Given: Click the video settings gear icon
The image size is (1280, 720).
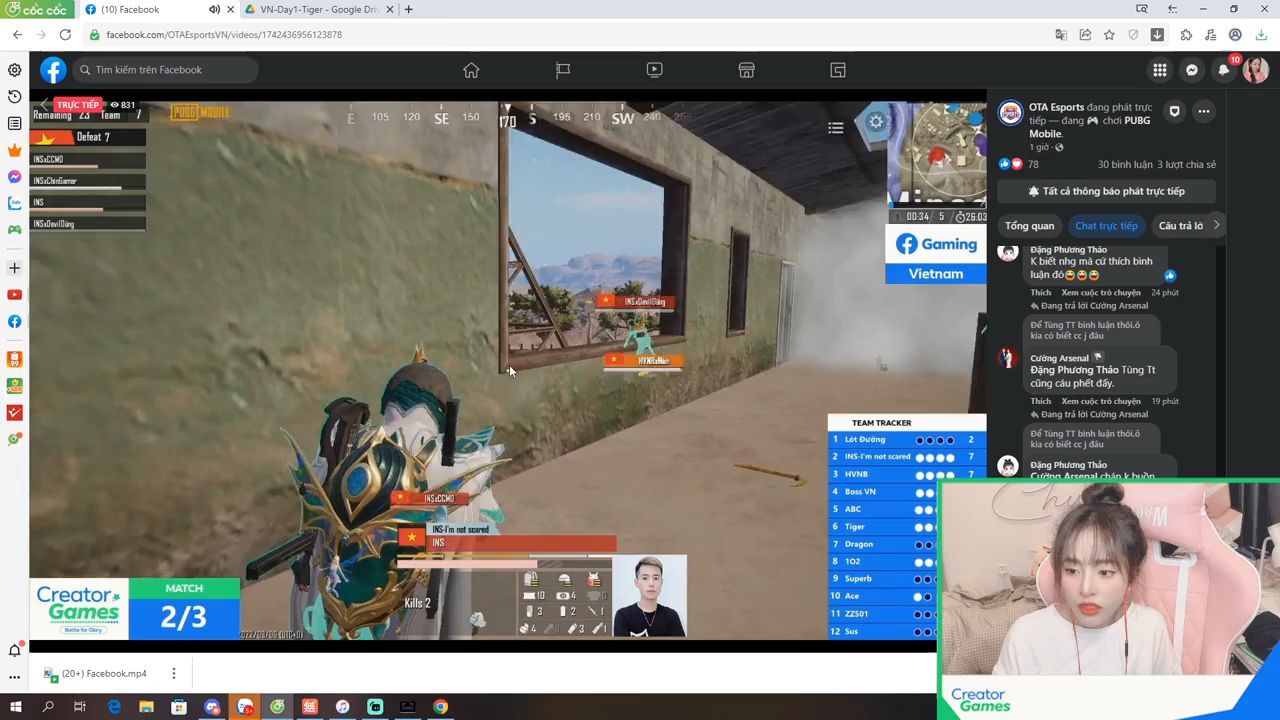Looking at the screenshot, I should click(876, 122).
